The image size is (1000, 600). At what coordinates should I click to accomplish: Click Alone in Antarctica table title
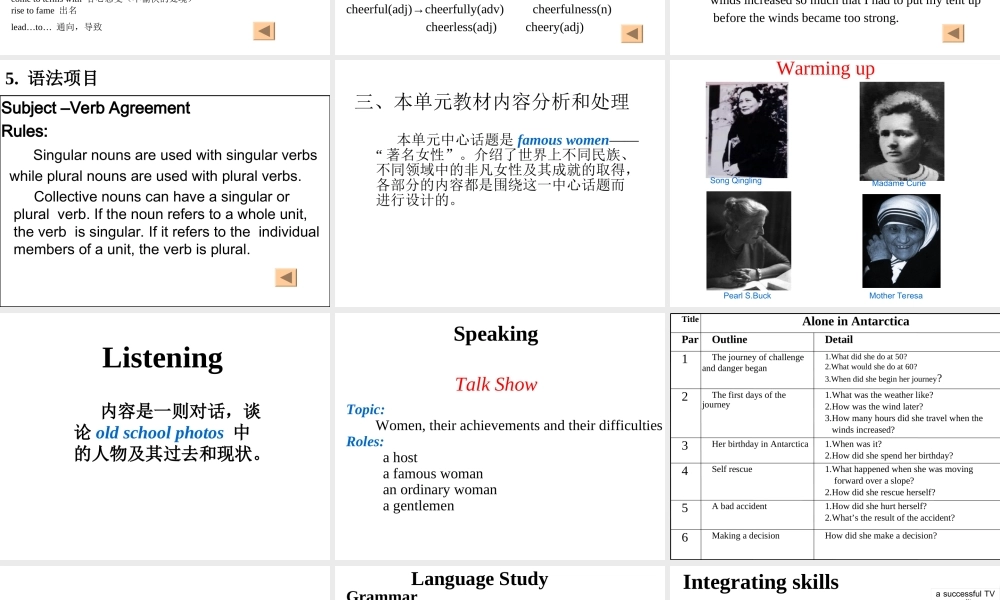[x=855, y=321]
